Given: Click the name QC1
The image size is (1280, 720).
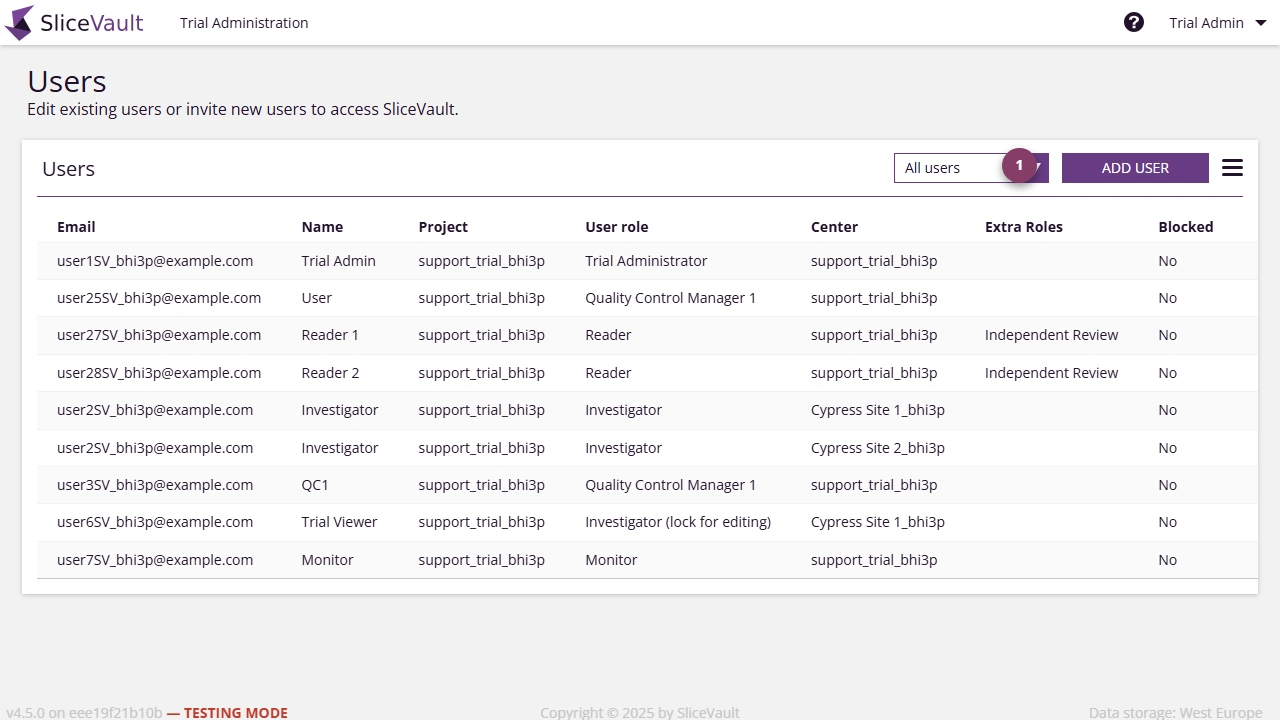Looking at the screenshot, I should (x=315, y=485).
